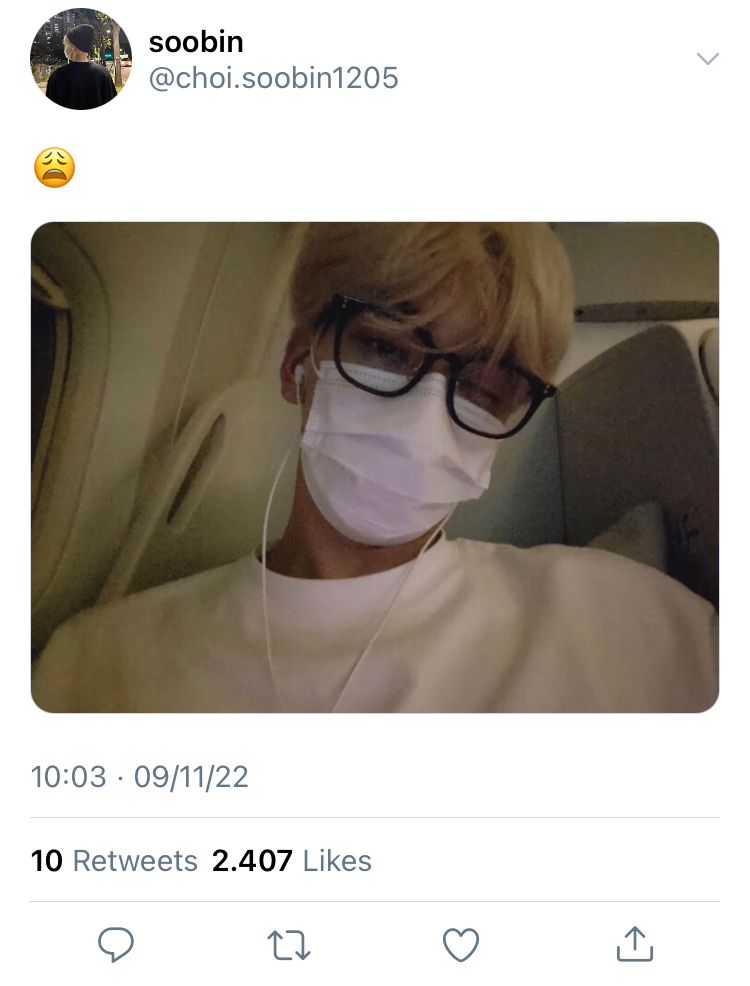View who retweeted via Retweets label
Viewport: 750px width, 986px height.
click(x=135, y=861)
